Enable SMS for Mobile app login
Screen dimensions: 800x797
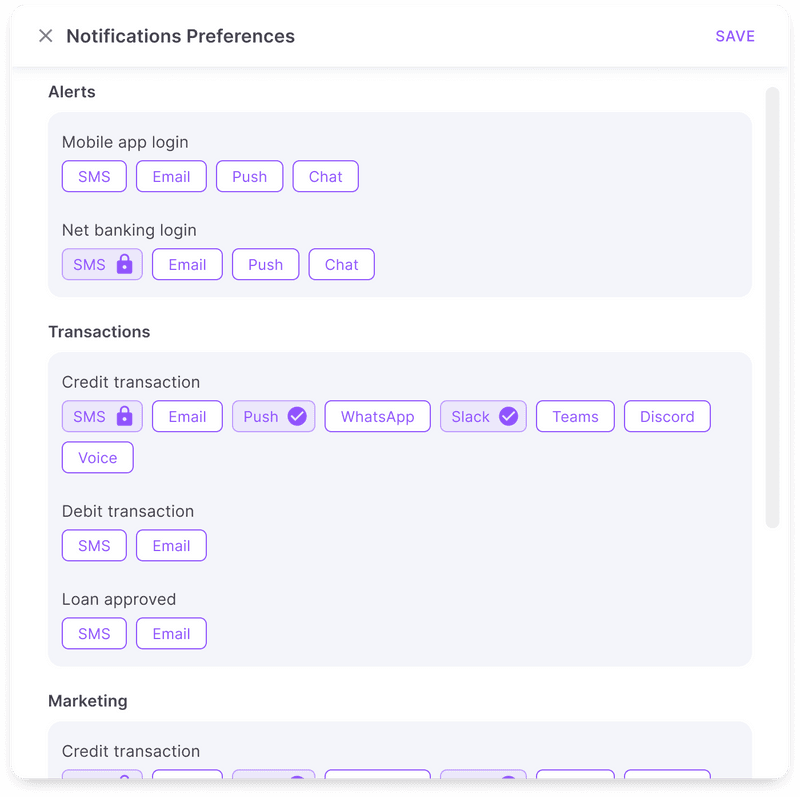tap(94, 177)
